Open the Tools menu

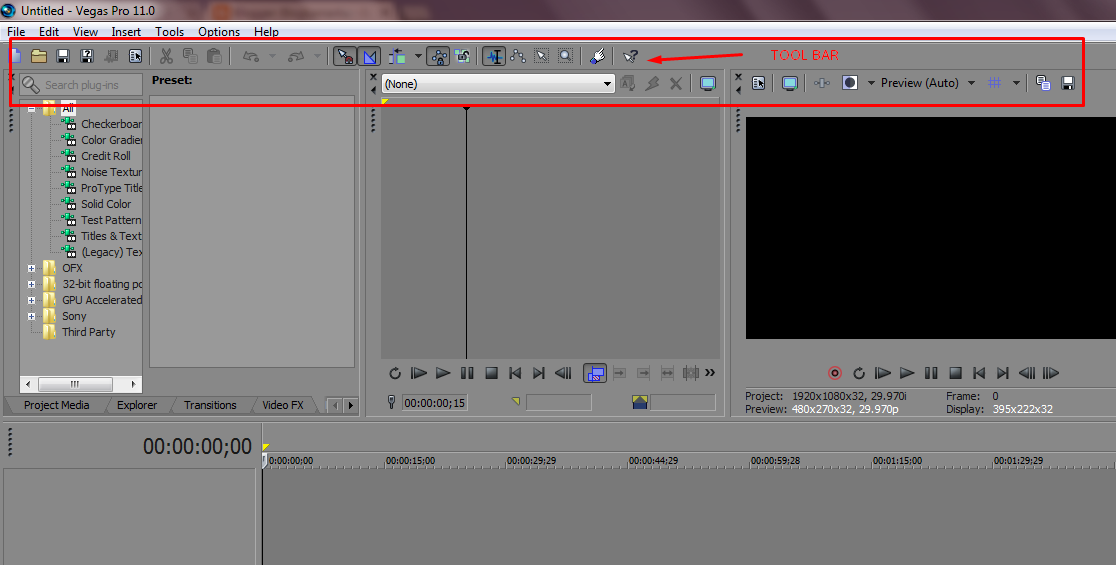[x=169, y=31]
